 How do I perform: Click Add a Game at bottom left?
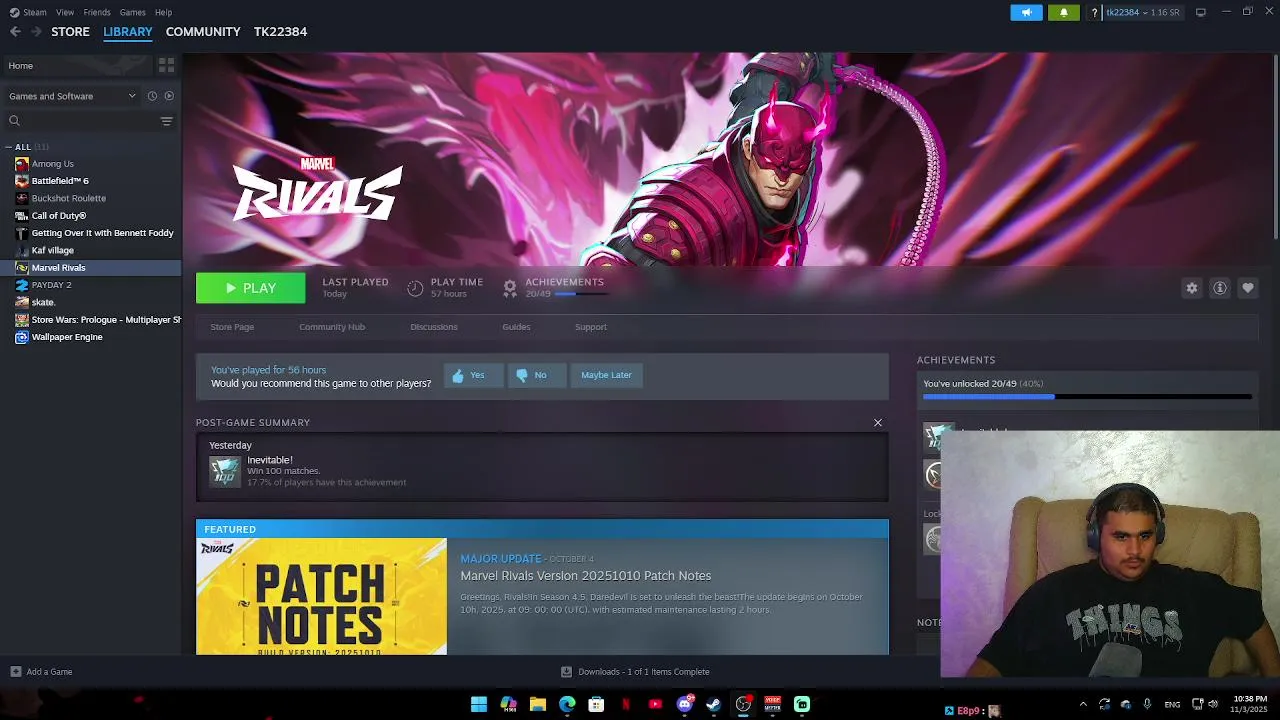[x=41, y=672]
